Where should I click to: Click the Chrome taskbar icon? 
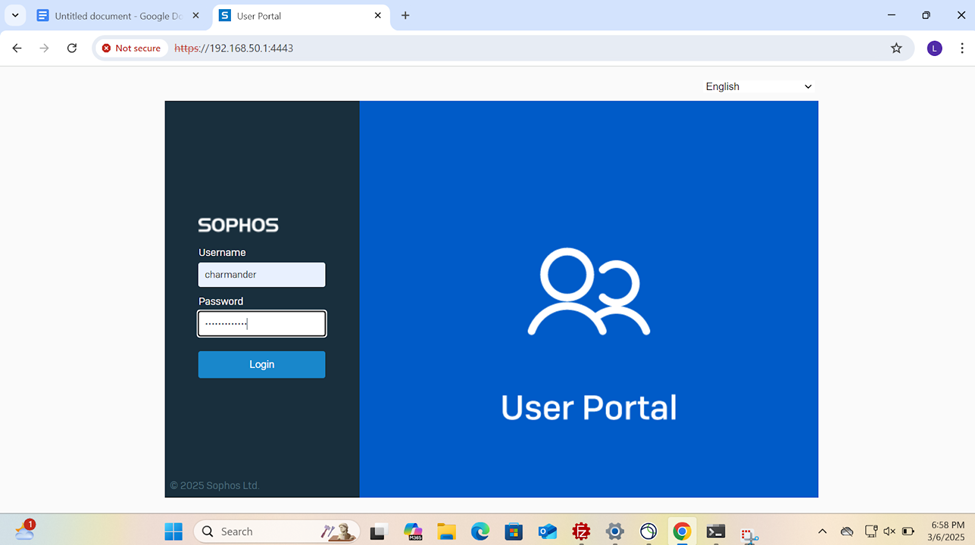pyautogui.click(x=682, y=531)
